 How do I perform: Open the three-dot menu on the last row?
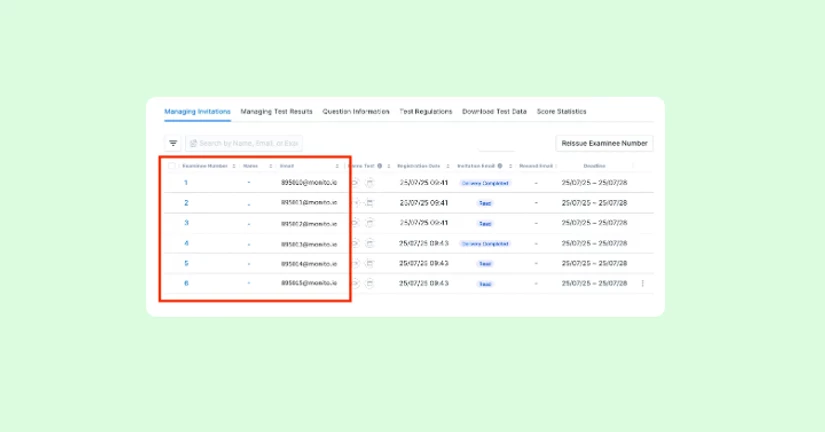click(x=643, y=283)
